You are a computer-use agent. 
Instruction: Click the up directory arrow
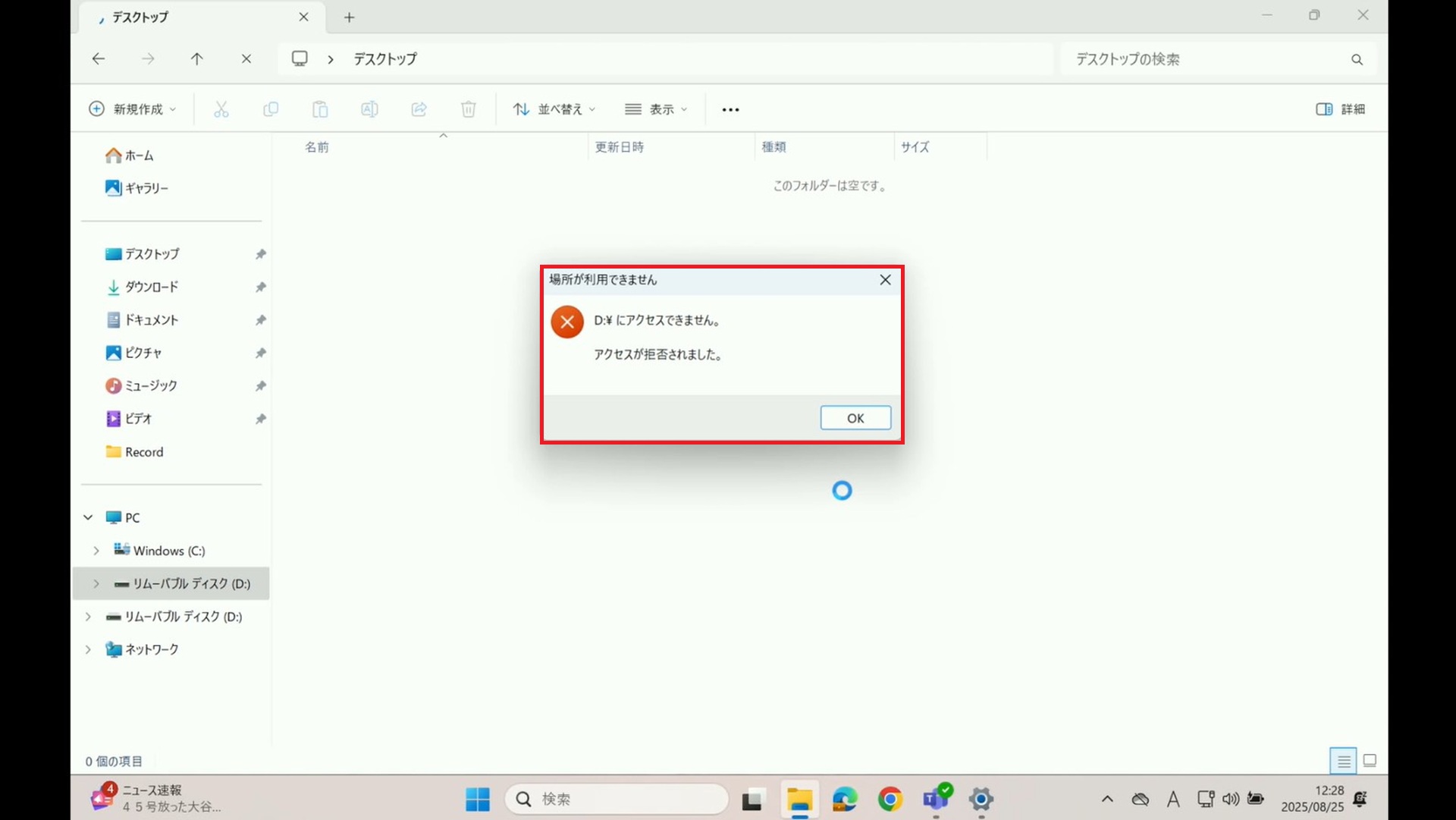tap(197, 58)
